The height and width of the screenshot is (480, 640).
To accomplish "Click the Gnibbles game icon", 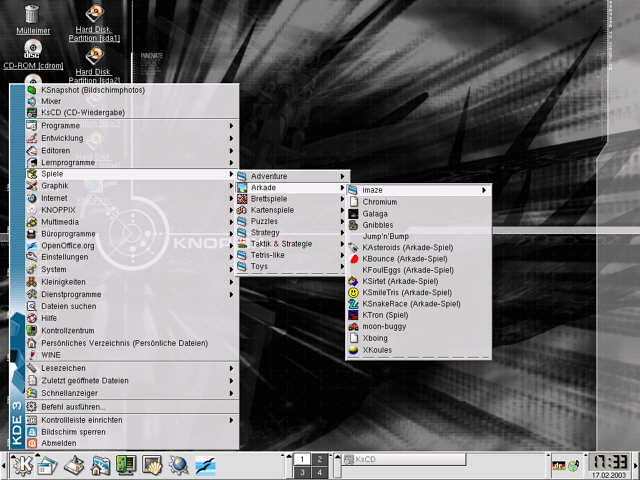I will point(353,225).
